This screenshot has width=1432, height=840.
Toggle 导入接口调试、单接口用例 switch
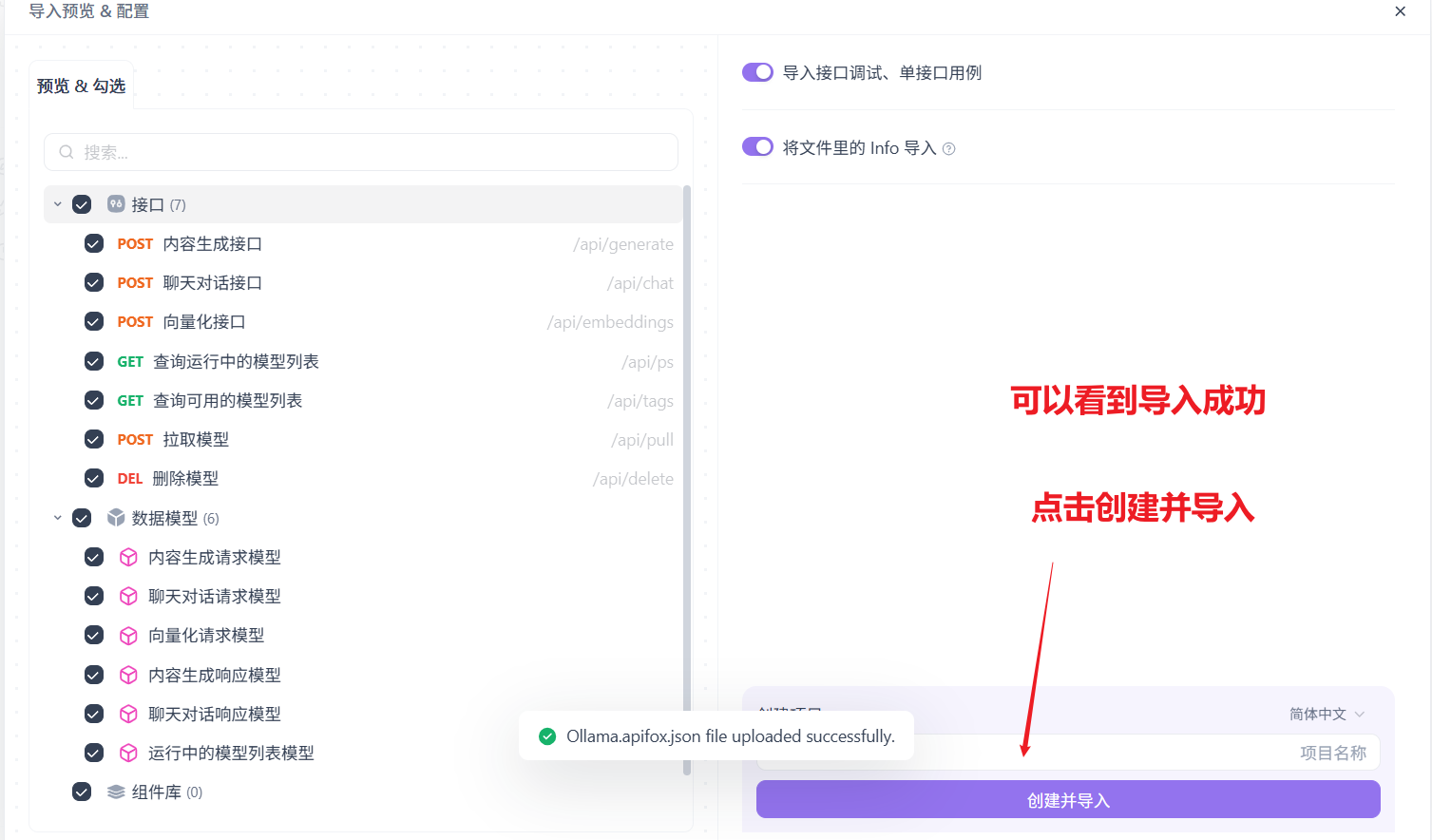[x=757, y=72]
